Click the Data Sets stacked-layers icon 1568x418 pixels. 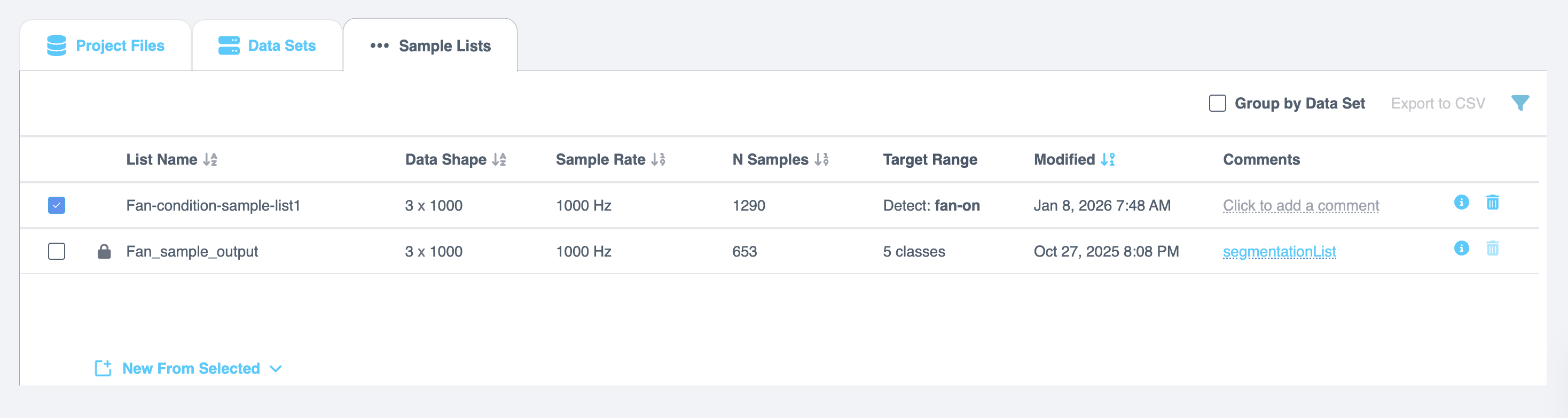pyautogui.click(x=227, y=44)
